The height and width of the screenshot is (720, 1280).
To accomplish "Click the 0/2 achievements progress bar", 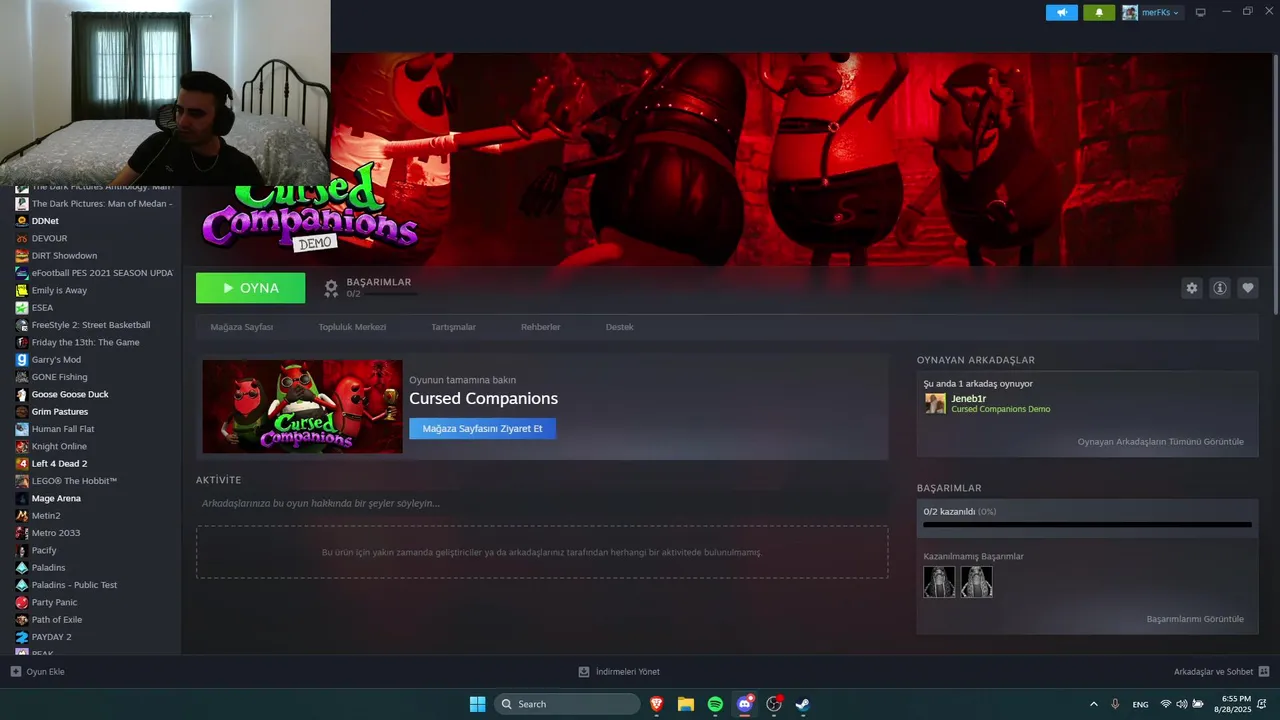I will [x=1087, y=524].
